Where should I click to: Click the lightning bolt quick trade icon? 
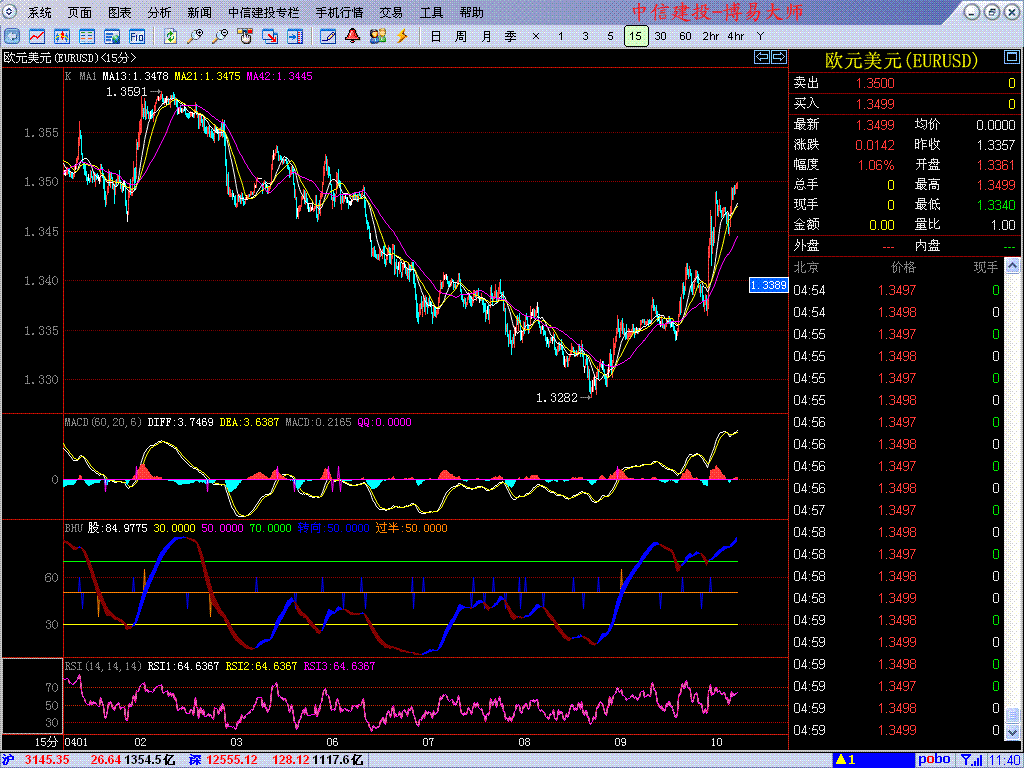[x=402, y=36]
